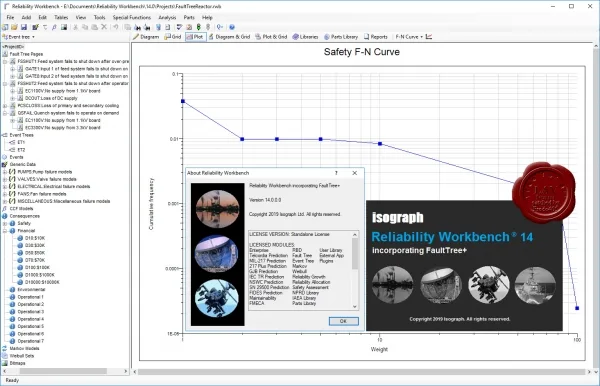Viewport: 600px width, 386px height.
Task: Open the Add menu
Action: tap(26, 17)
